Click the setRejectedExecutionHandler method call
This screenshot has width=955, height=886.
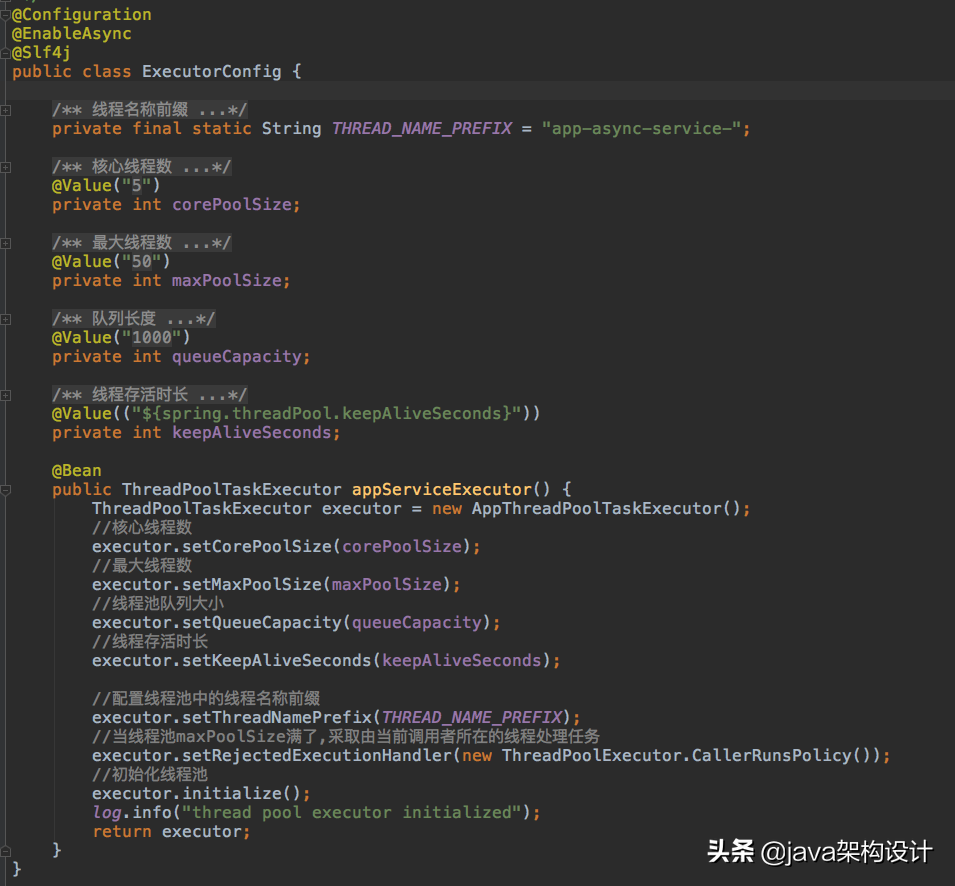tap(317, 756)
